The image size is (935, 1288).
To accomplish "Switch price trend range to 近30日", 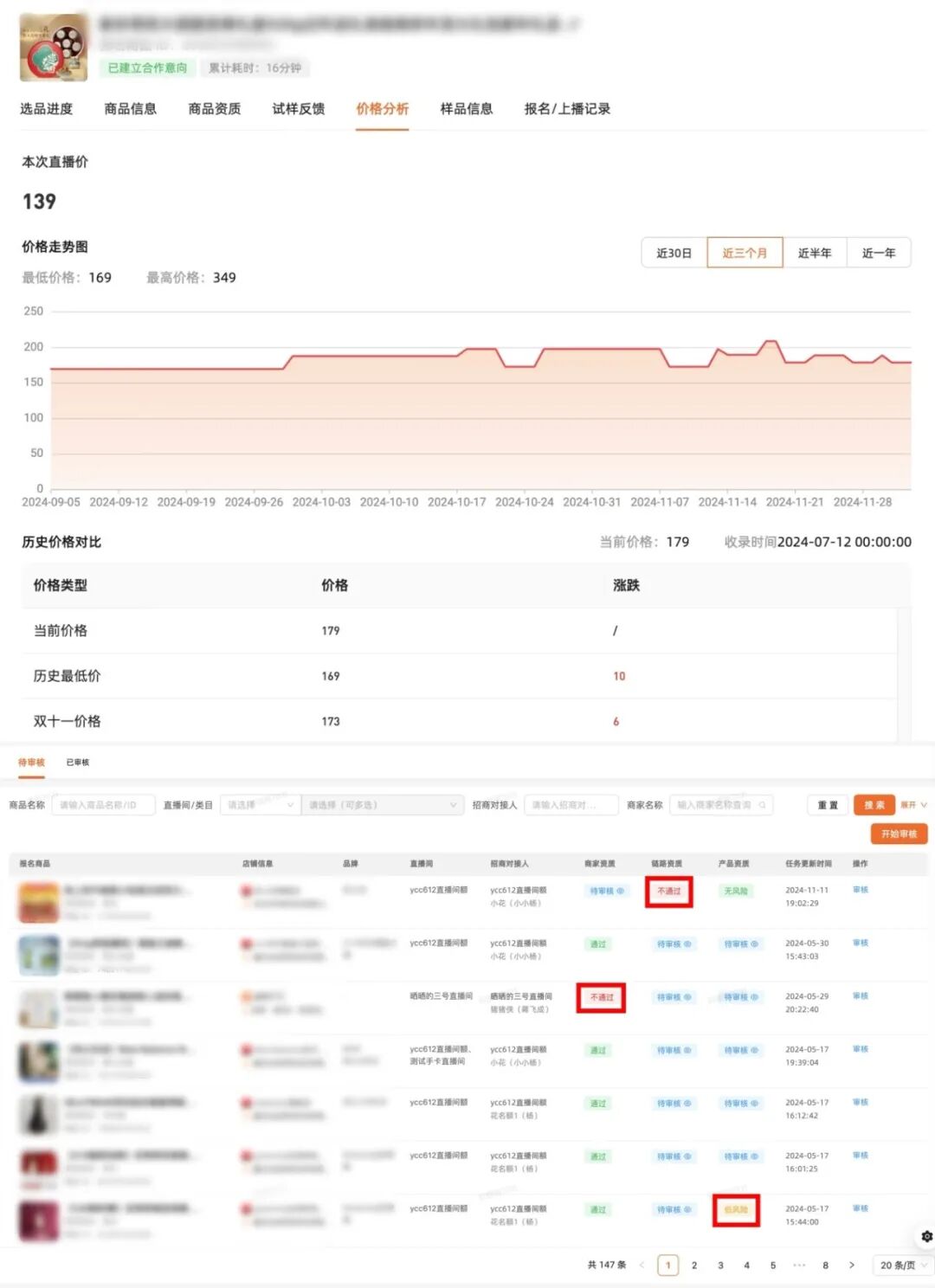I will coord(674,252).
